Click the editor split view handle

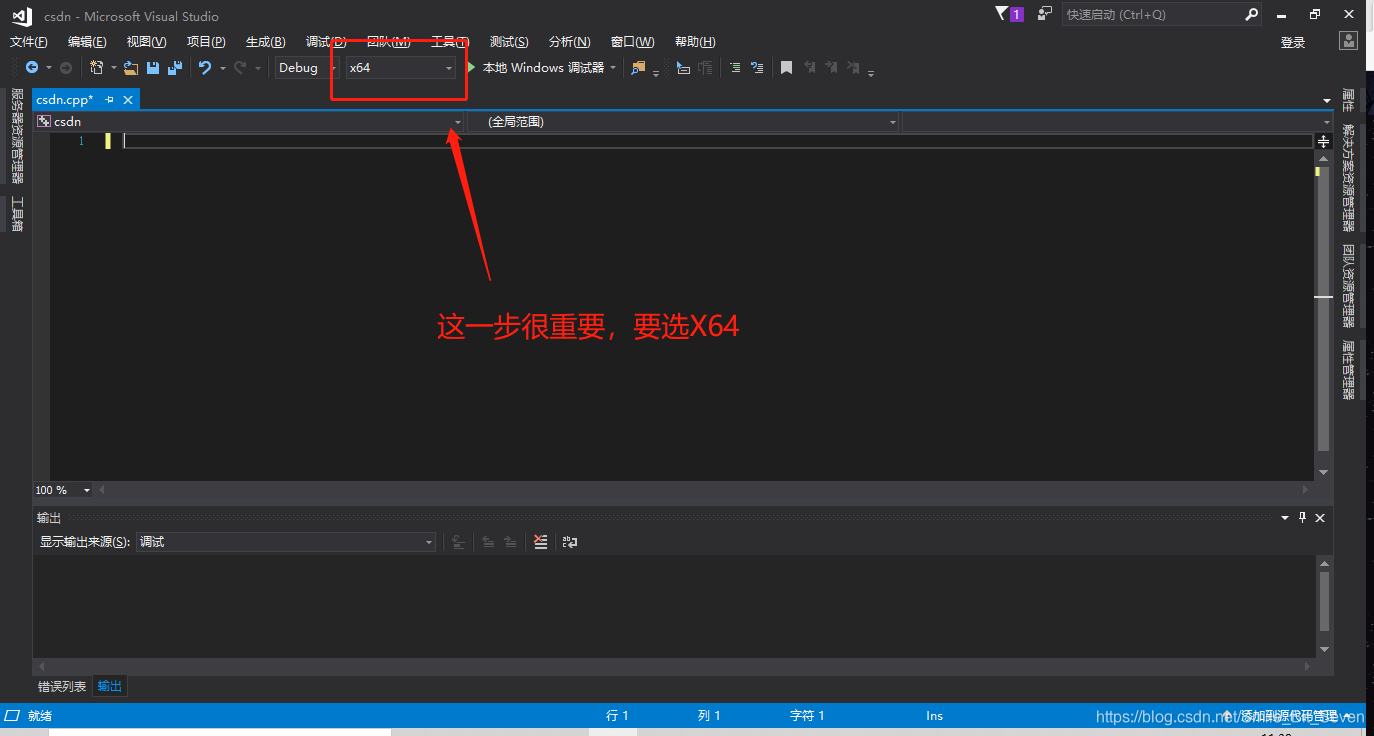point(1323,141)
